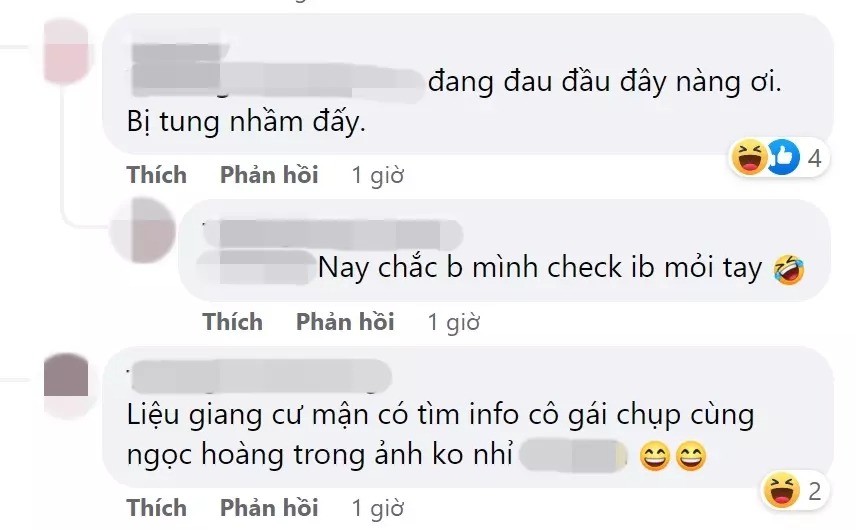Open the "1 giờ" timestamp of the first comment
856x529 pixels.
tap(378, 175)
